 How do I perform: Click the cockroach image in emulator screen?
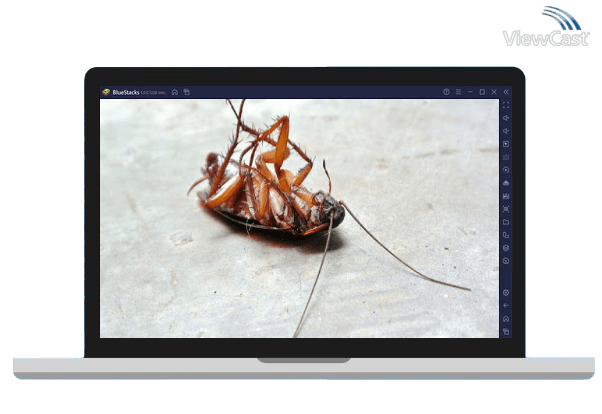click(299, 219)
